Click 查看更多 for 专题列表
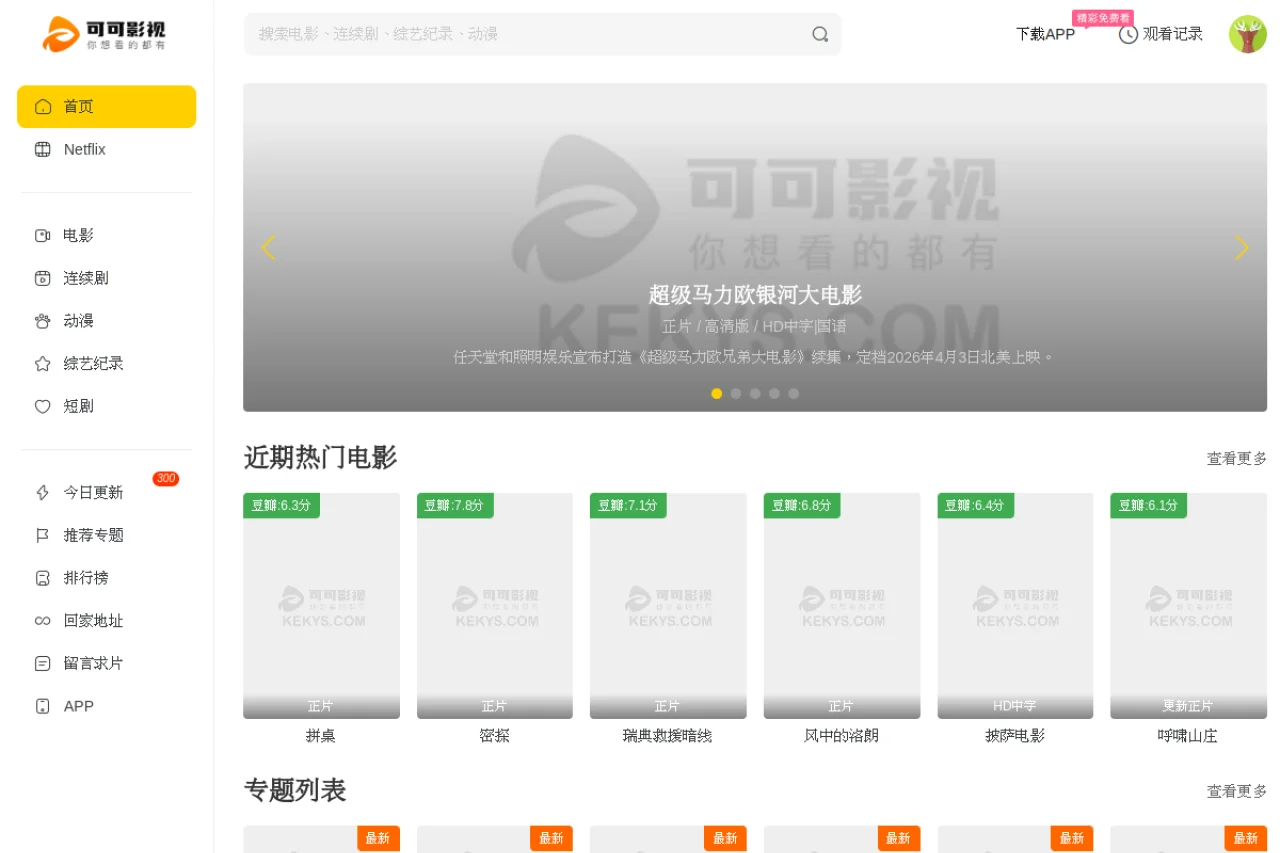 click(1236, 792)
